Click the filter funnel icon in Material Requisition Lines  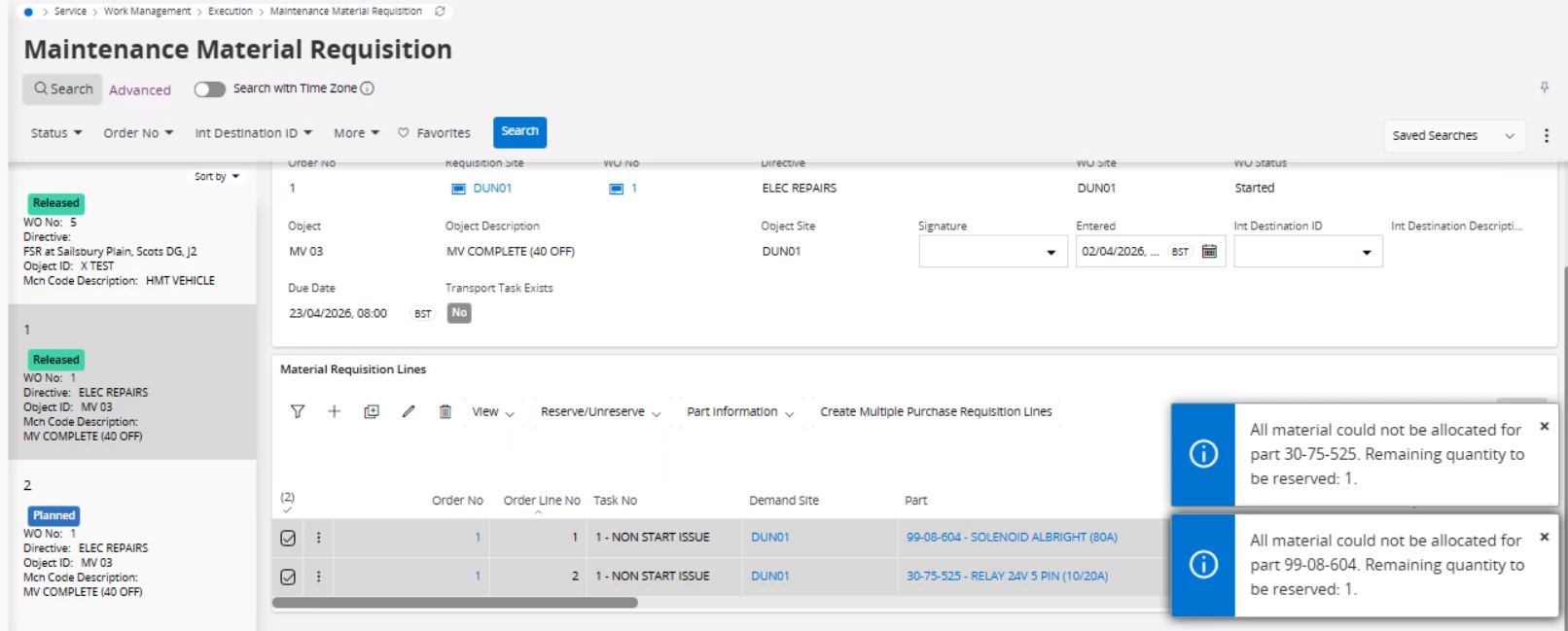point(298,411)
